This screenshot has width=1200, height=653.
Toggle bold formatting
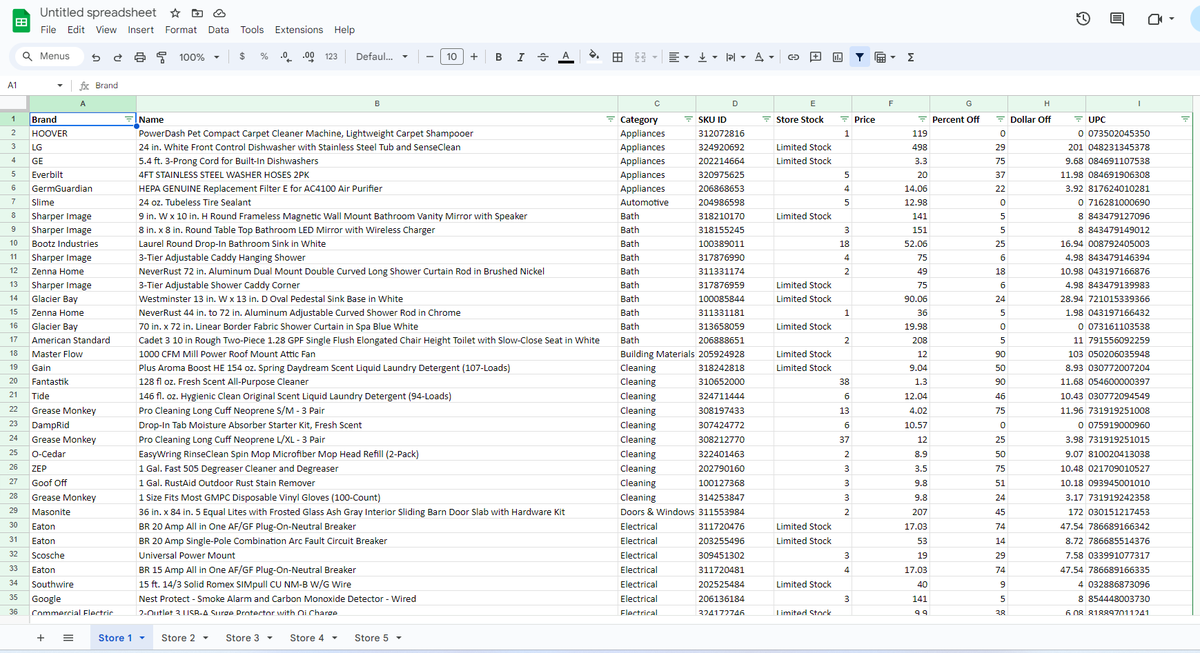pyautogui.click(x=499, y=57)
